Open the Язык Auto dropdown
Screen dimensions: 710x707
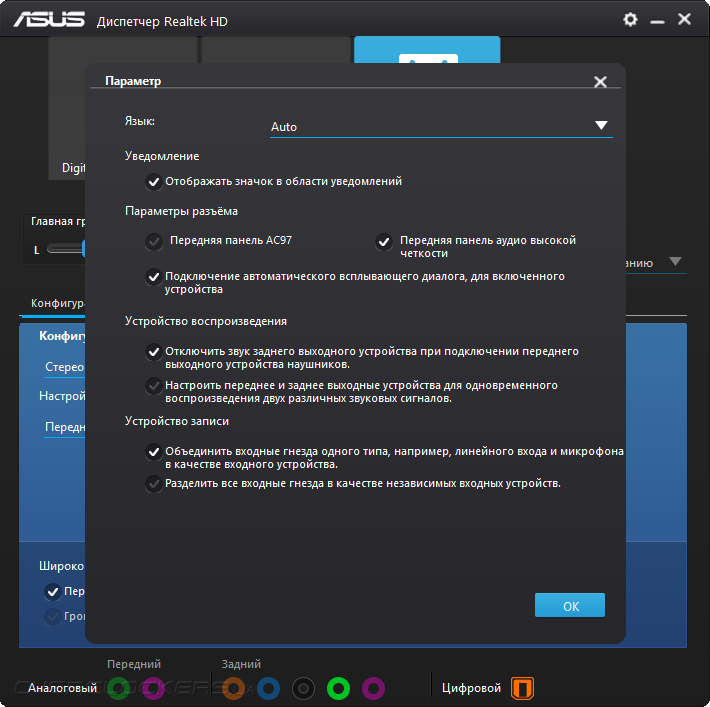click(x=441, y=126)
